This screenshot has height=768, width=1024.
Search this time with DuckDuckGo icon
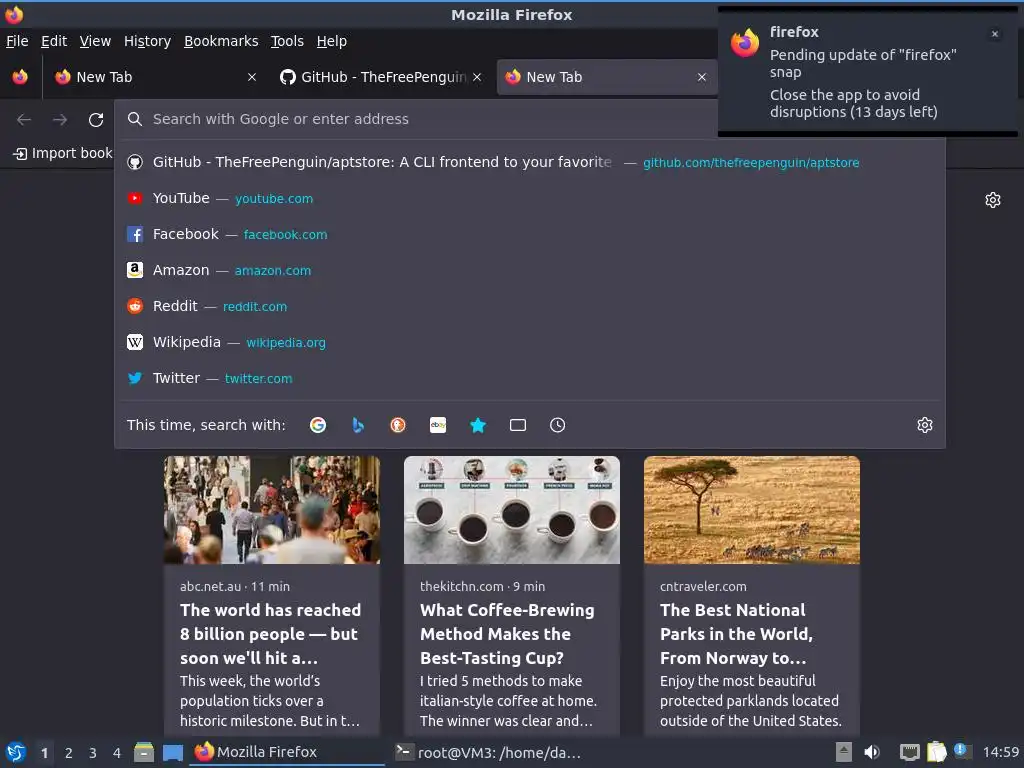coord(398,425)
